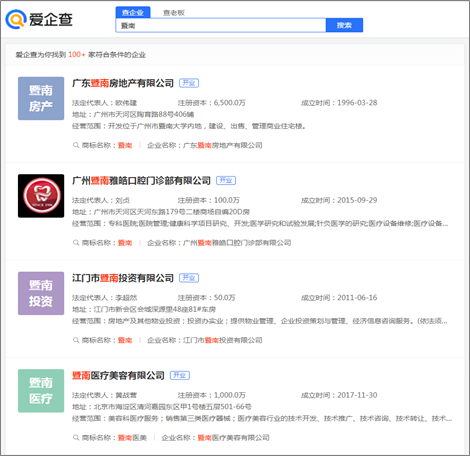
Task: Click registered capital 1,000.0万
Action: coord(230,395)
